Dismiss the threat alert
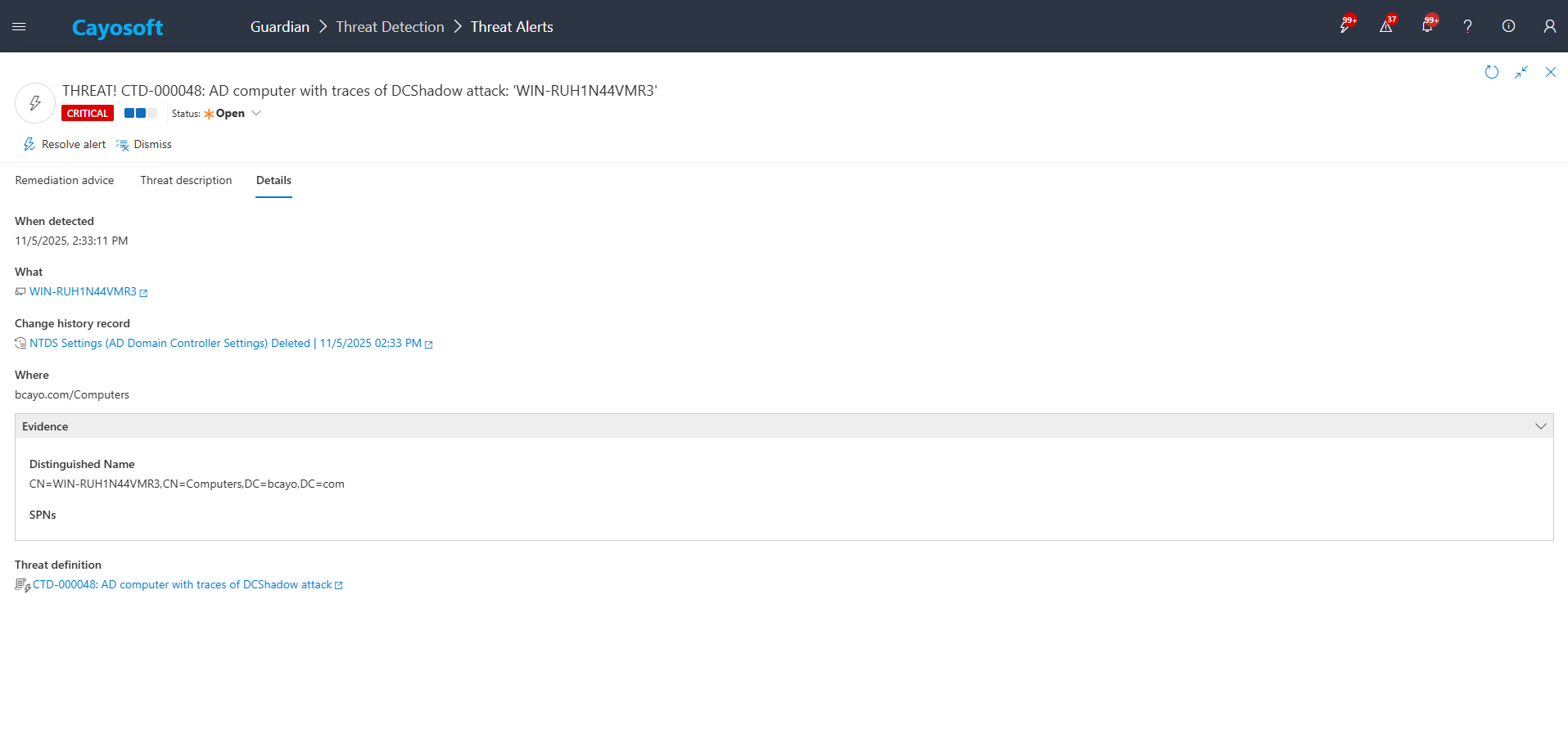 pyautogui.click(x=144, y=145)
